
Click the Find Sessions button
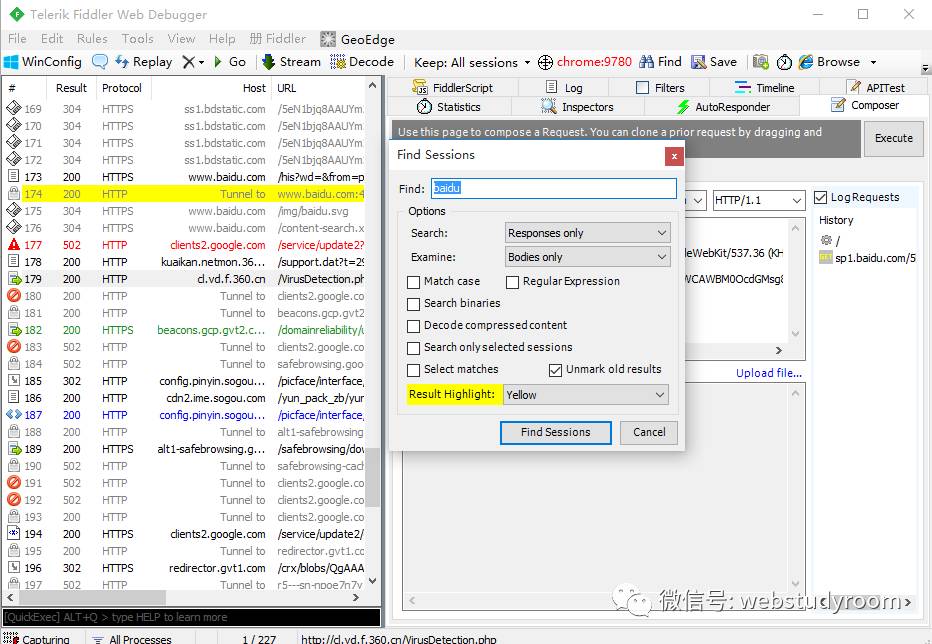(555, 432)
